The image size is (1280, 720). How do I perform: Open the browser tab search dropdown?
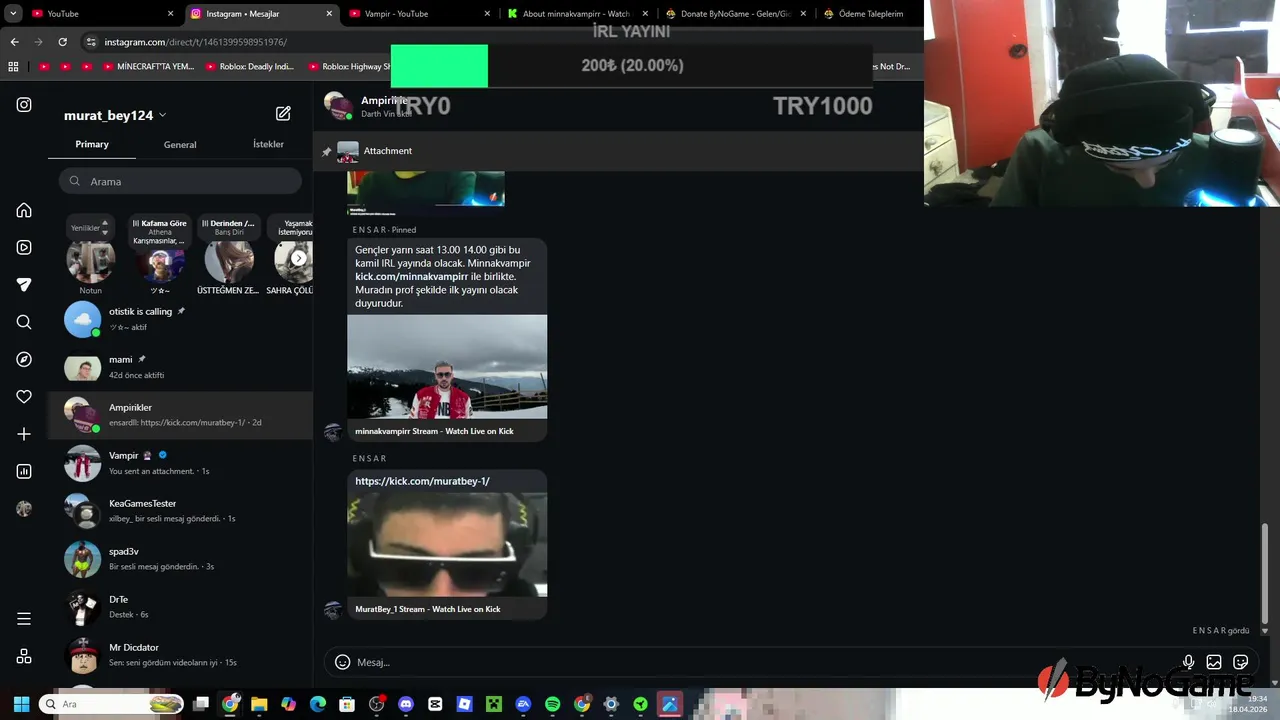pyautogui.click(x=13, y=14)
